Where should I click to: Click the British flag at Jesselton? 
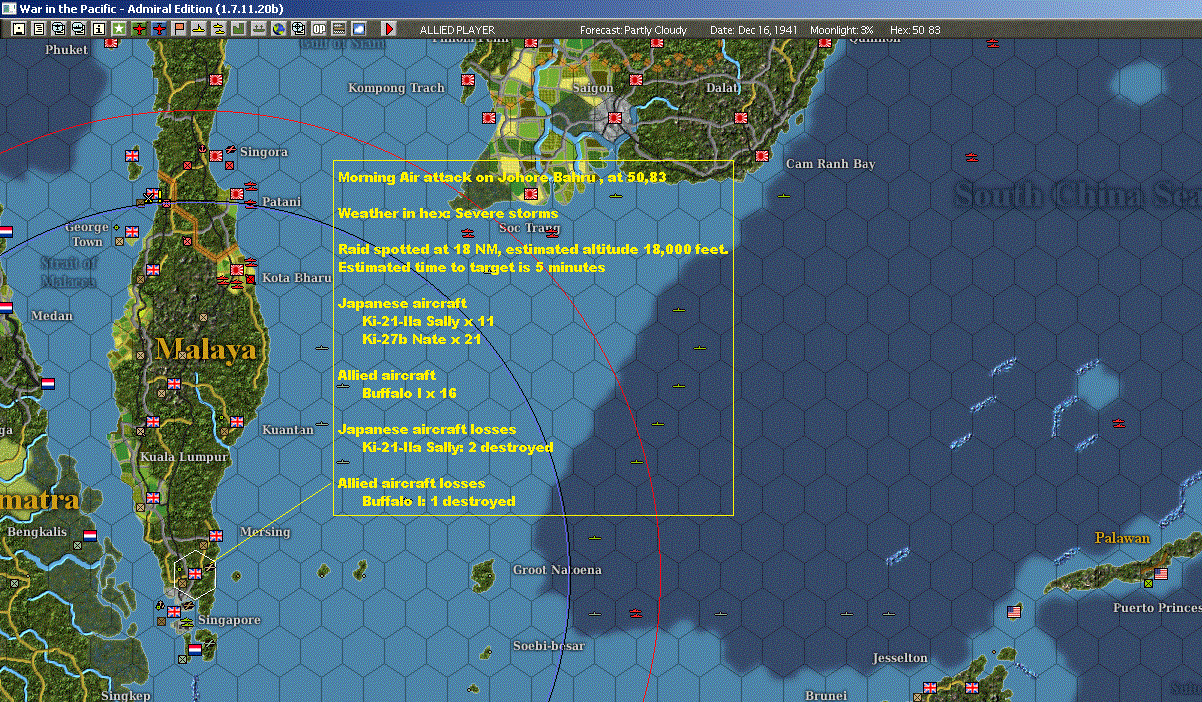[930, 688]
